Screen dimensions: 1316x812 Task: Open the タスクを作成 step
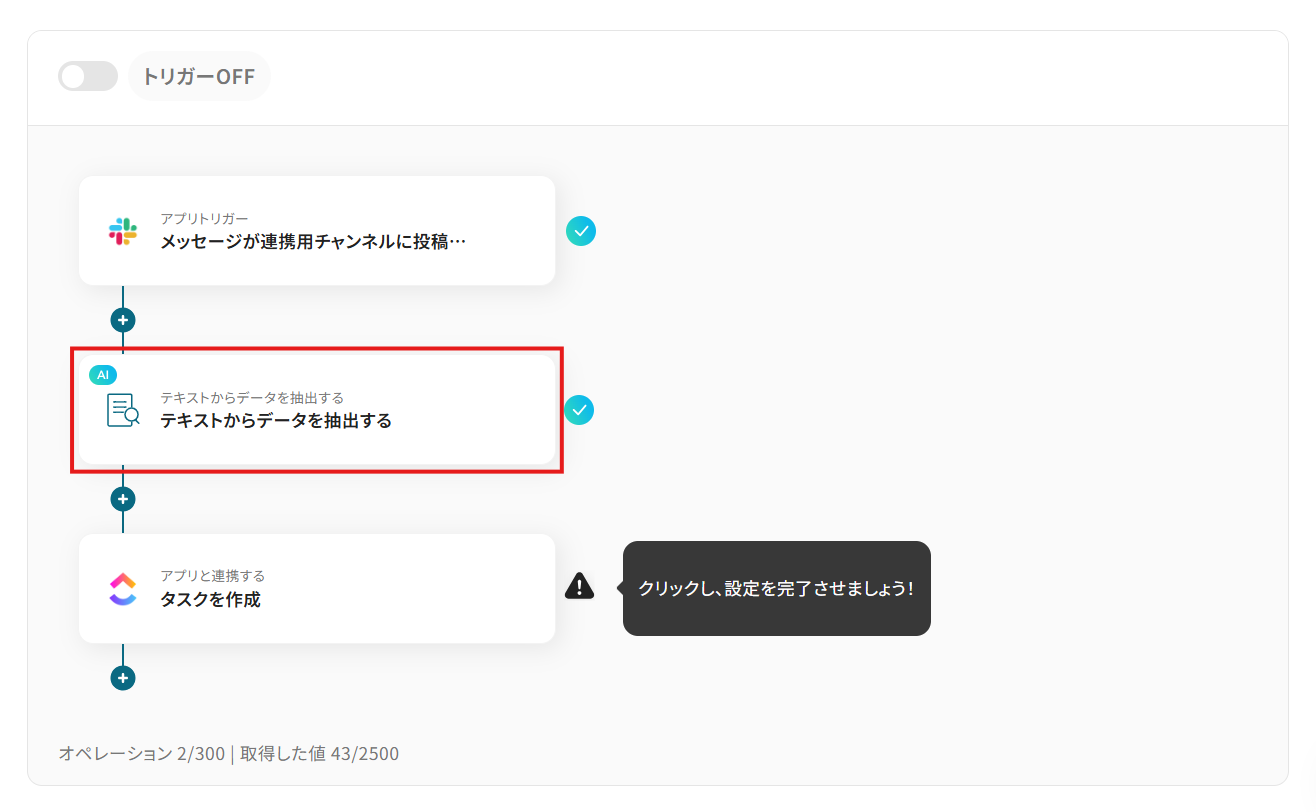coord(317,588)
